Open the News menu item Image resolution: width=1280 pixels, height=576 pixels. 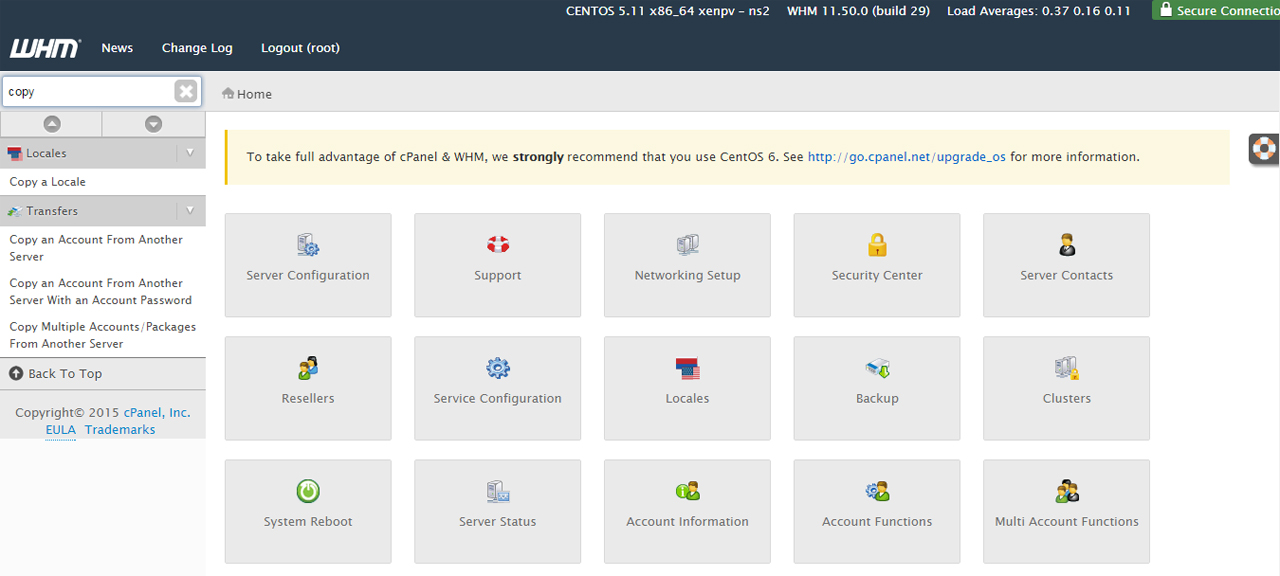tap(117, 48)
